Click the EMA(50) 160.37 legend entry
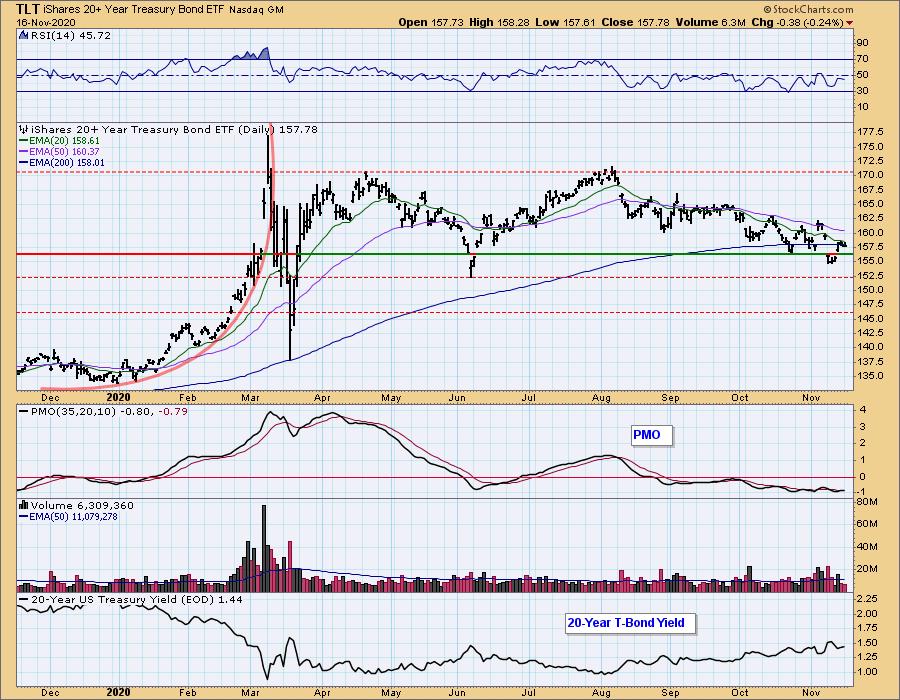 [x=60, y=151]
